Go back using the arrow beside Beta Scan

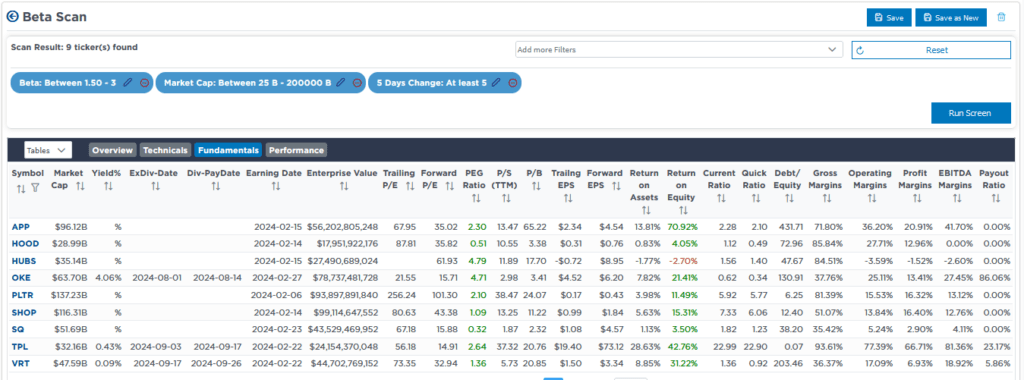pyautogui.click(x=13, y=17)
